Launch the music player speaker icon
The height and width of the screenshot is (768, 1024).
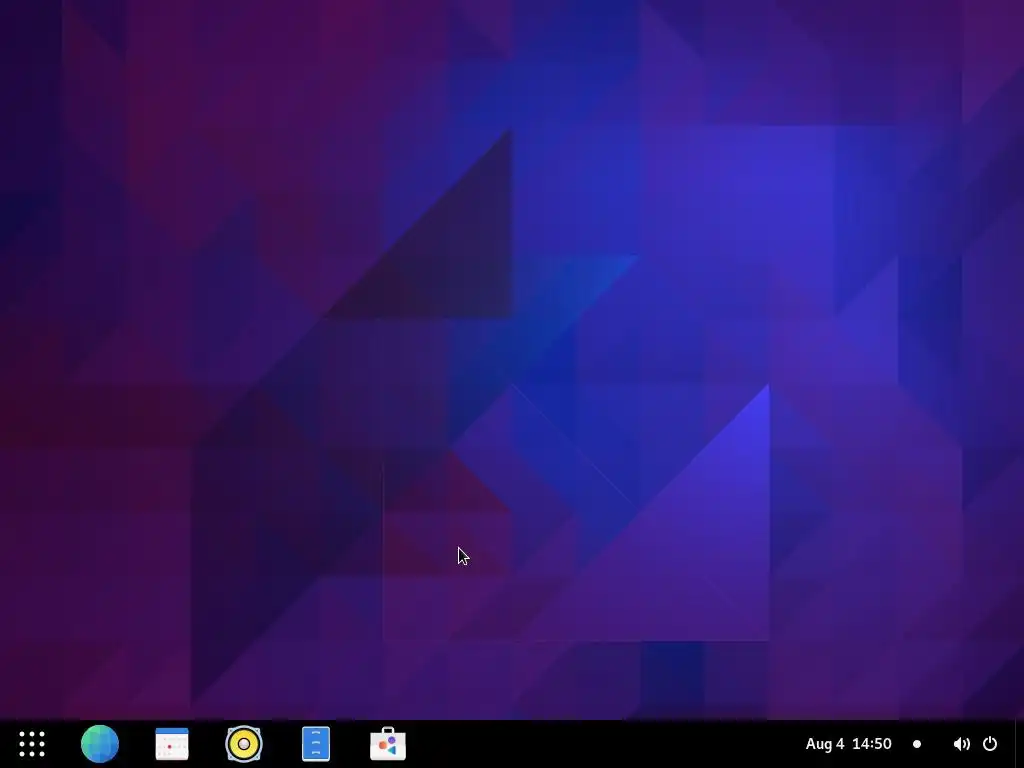coord(244,744)
